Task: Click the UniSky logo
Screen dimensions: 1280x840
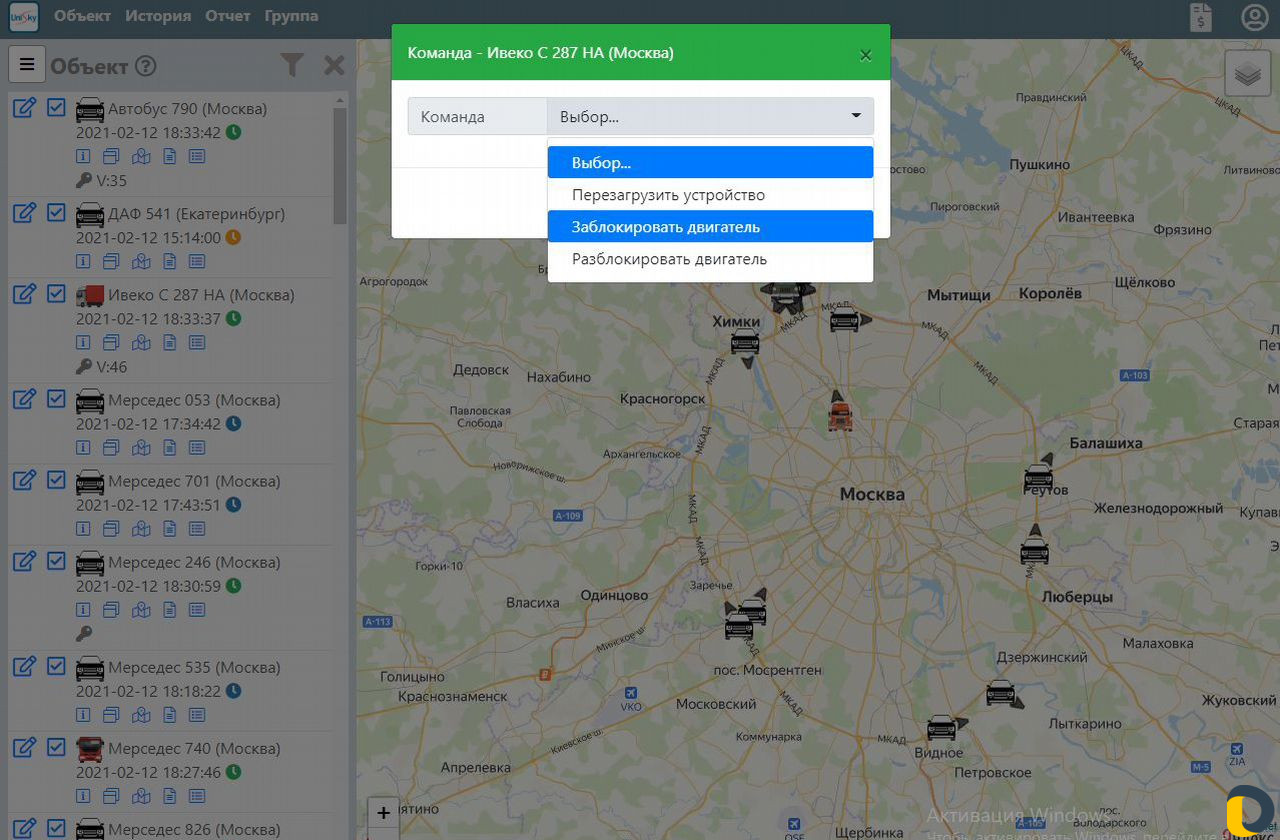Action: 23,17
